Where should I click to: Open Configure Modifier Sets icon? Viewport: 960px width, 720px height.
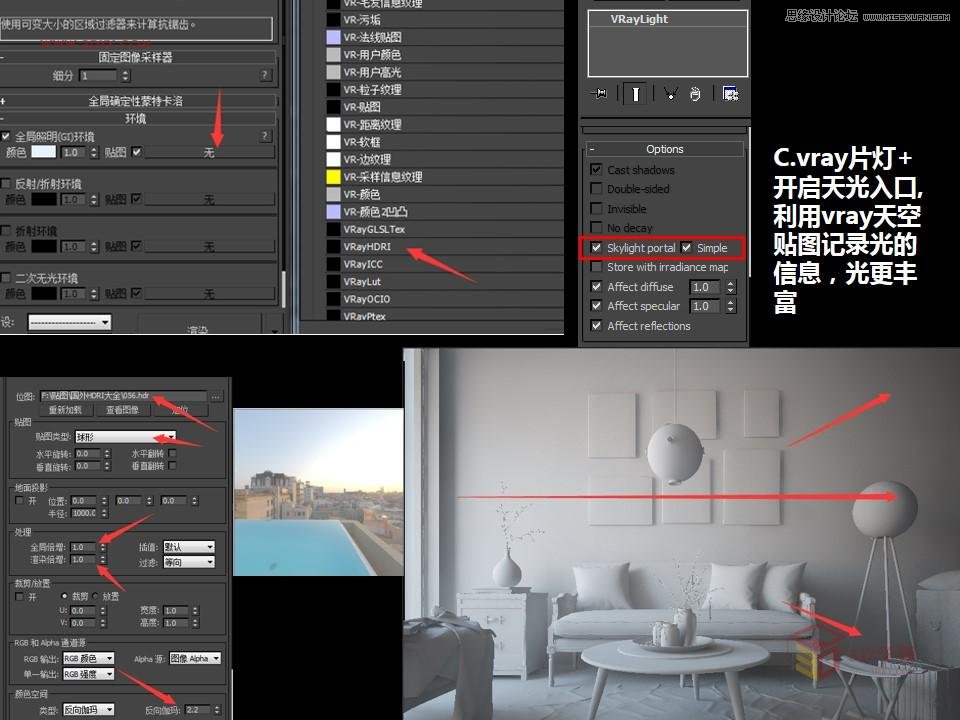click(731, 94)
